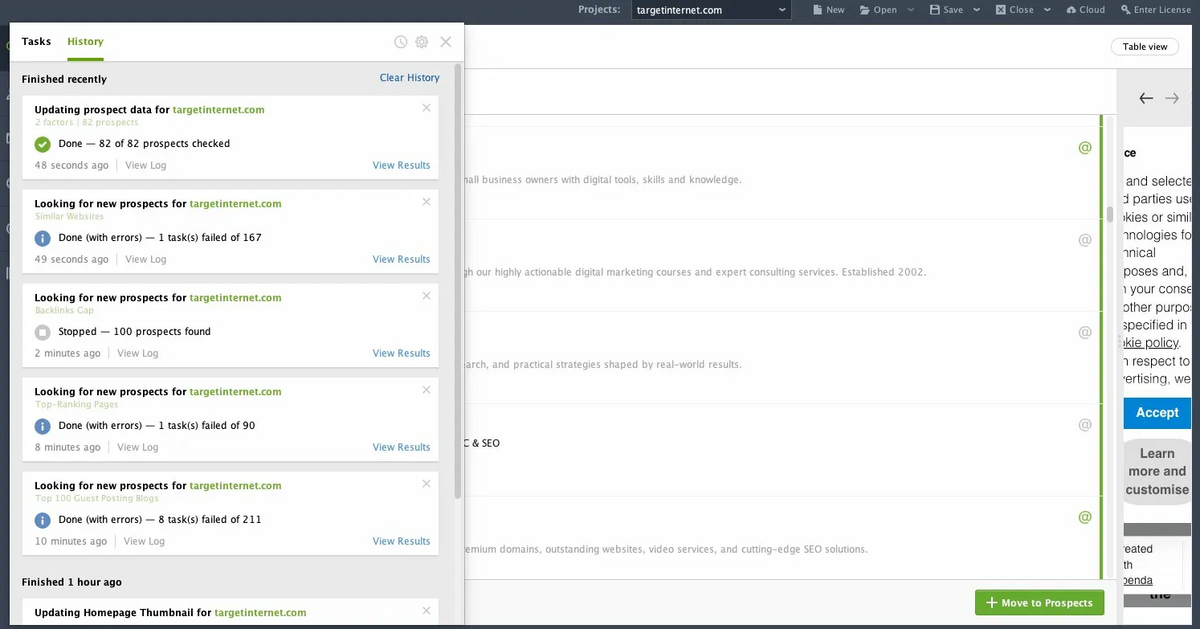Dismiss the Updating prospect data card
The width and height of the screenshot is (1200, 629).
427,107
